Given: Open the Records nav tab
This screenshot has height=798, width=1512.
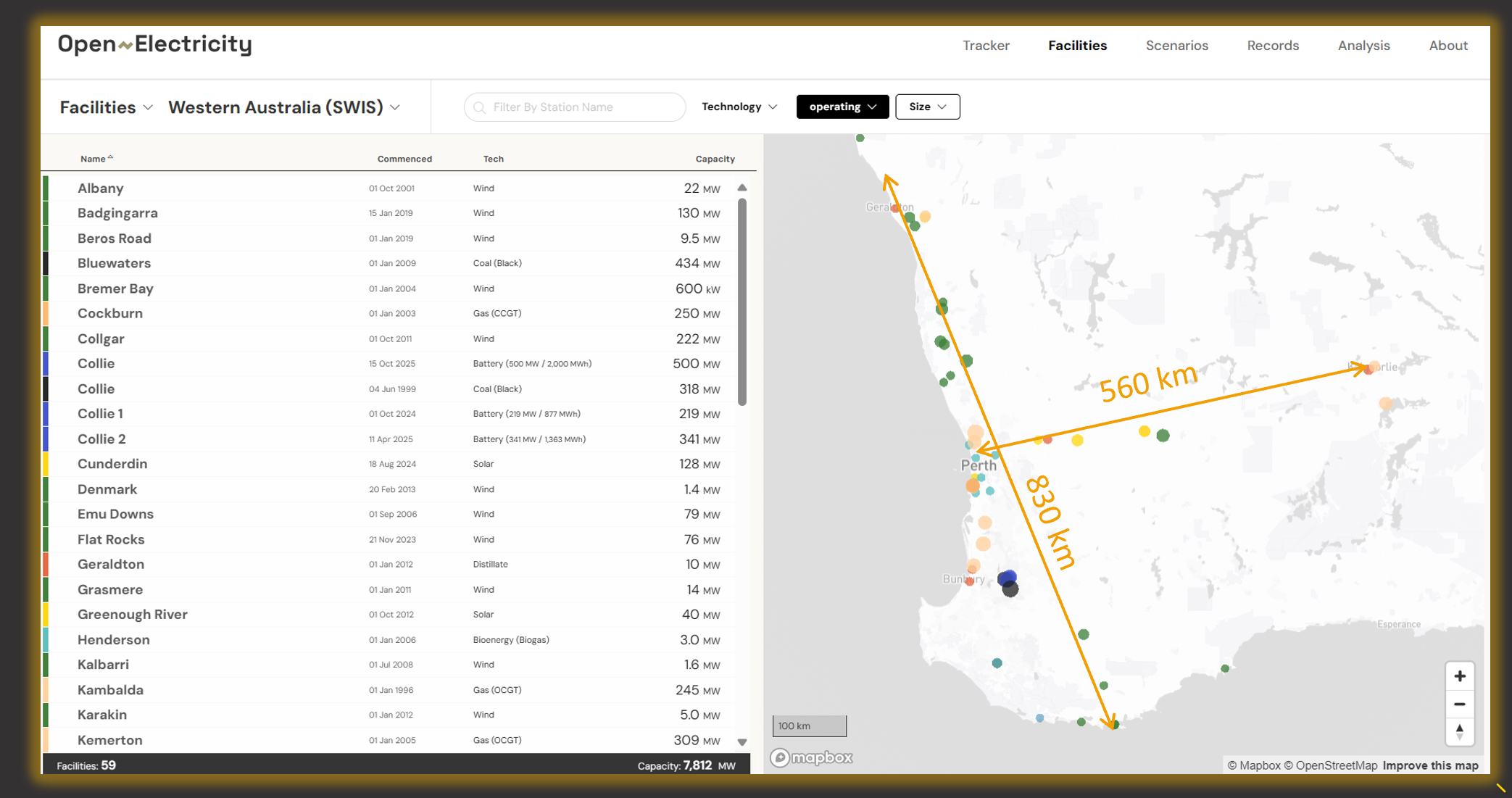Looking at the screenshot, I should coord(1273,45).
